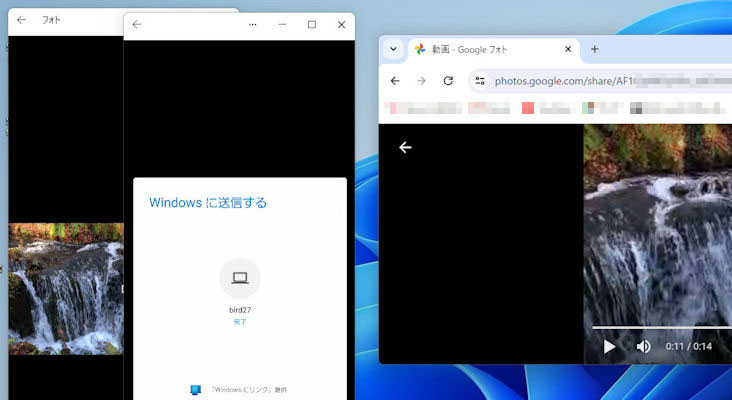
Task: Open the three-dot menu in the phone window
Action: (253, 24)
